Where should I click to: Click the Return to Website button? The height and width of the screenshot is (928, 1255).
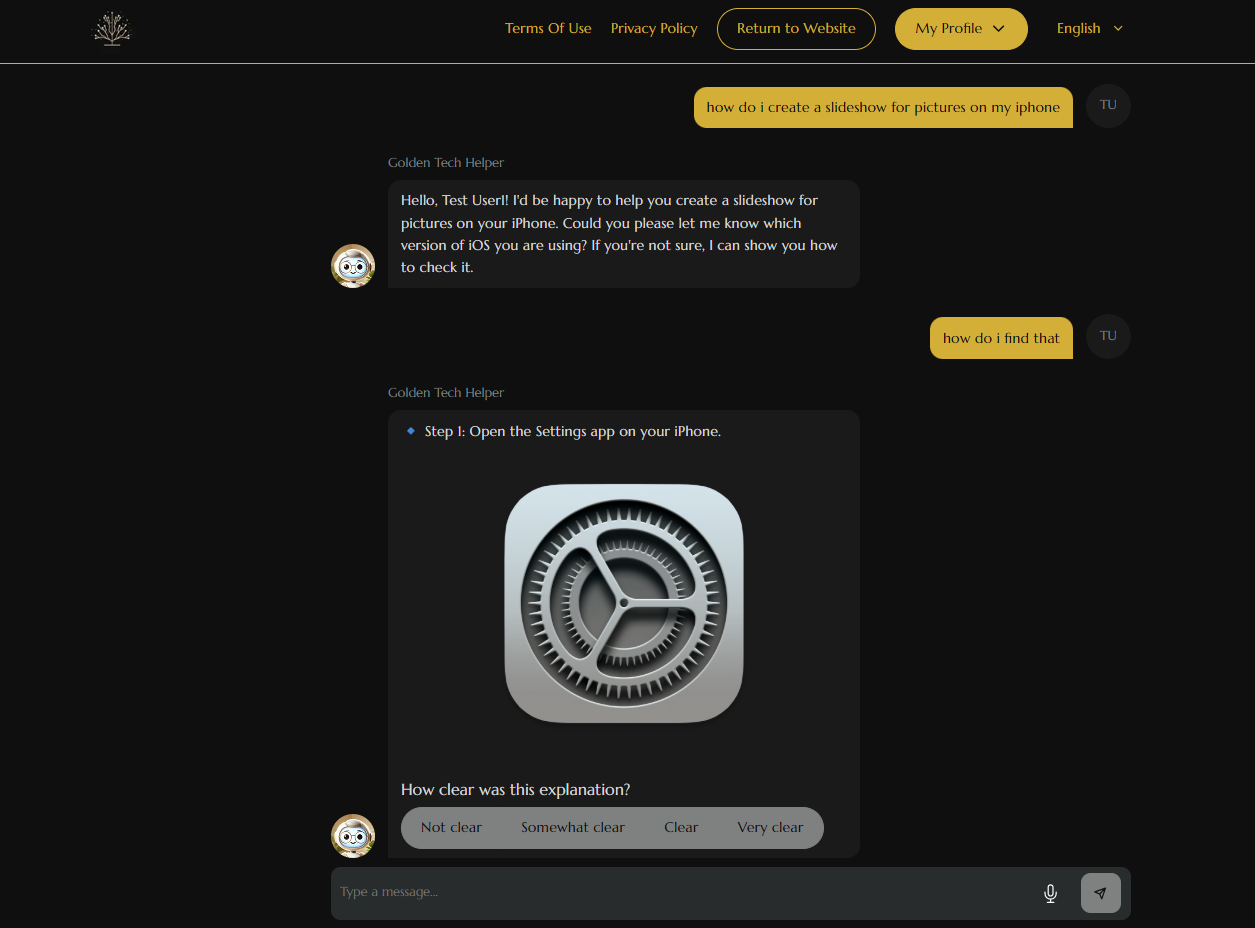pyautogui.click(x=796, y=28)
